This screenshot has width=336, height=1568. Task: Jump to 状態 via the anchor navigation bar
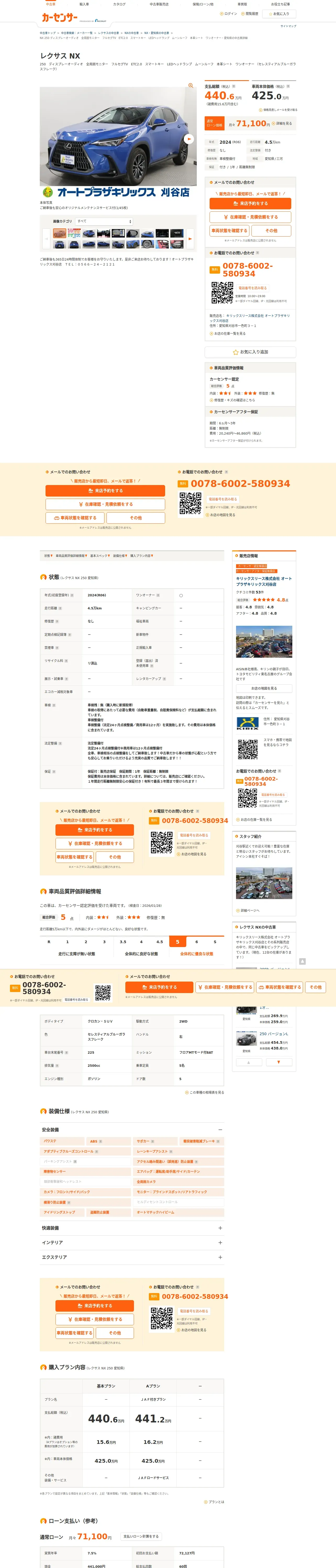click(48, 556)
